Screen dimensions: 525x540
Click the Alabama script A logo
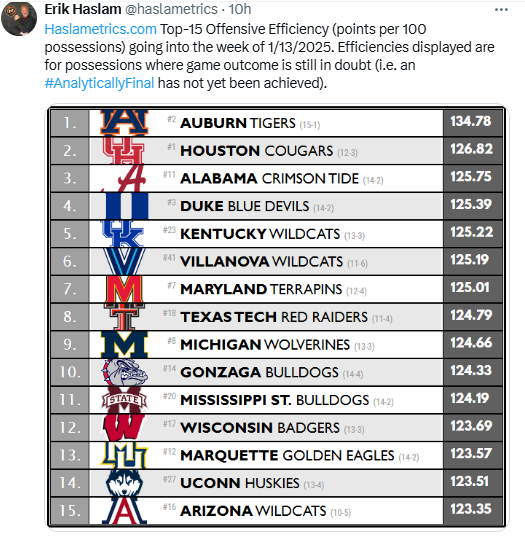(125, 178)
